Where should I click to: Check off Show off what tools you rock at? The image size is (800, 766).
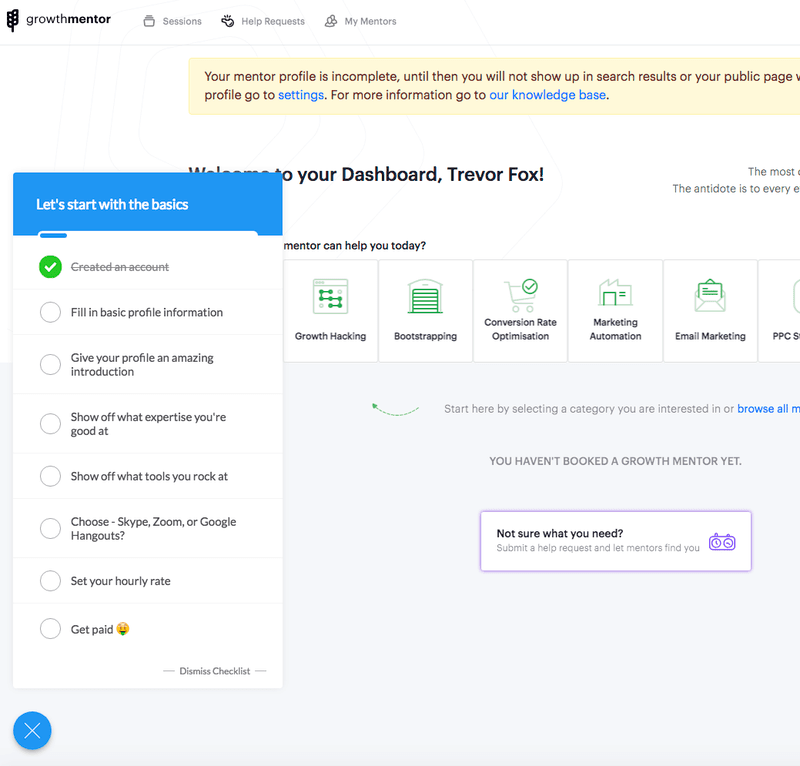tap(50, 476)
